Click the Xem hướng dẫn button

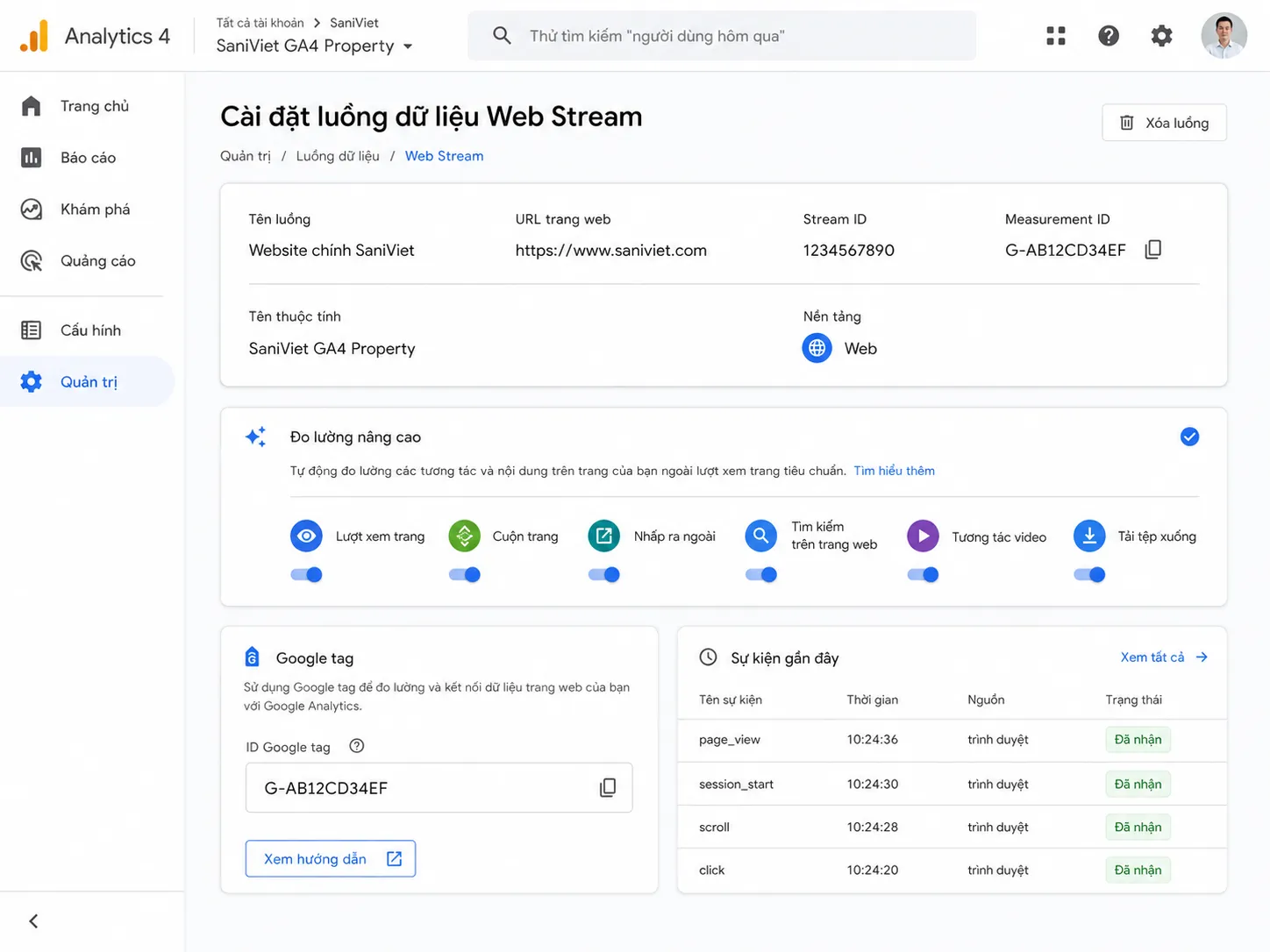331,859
